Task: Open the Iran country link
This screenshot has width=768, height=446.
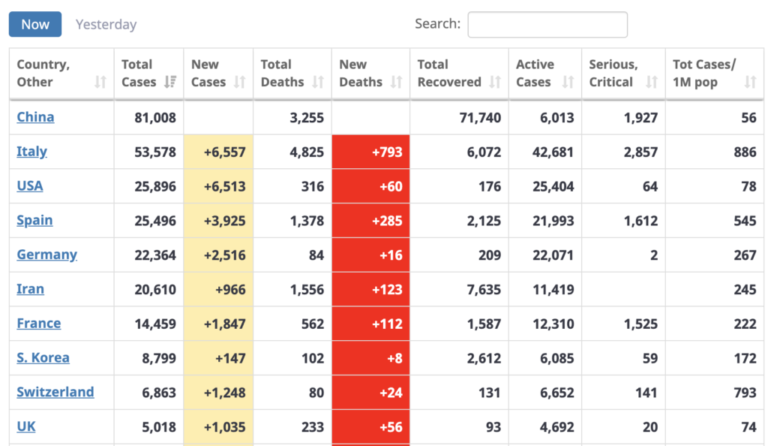Action: 30,289
